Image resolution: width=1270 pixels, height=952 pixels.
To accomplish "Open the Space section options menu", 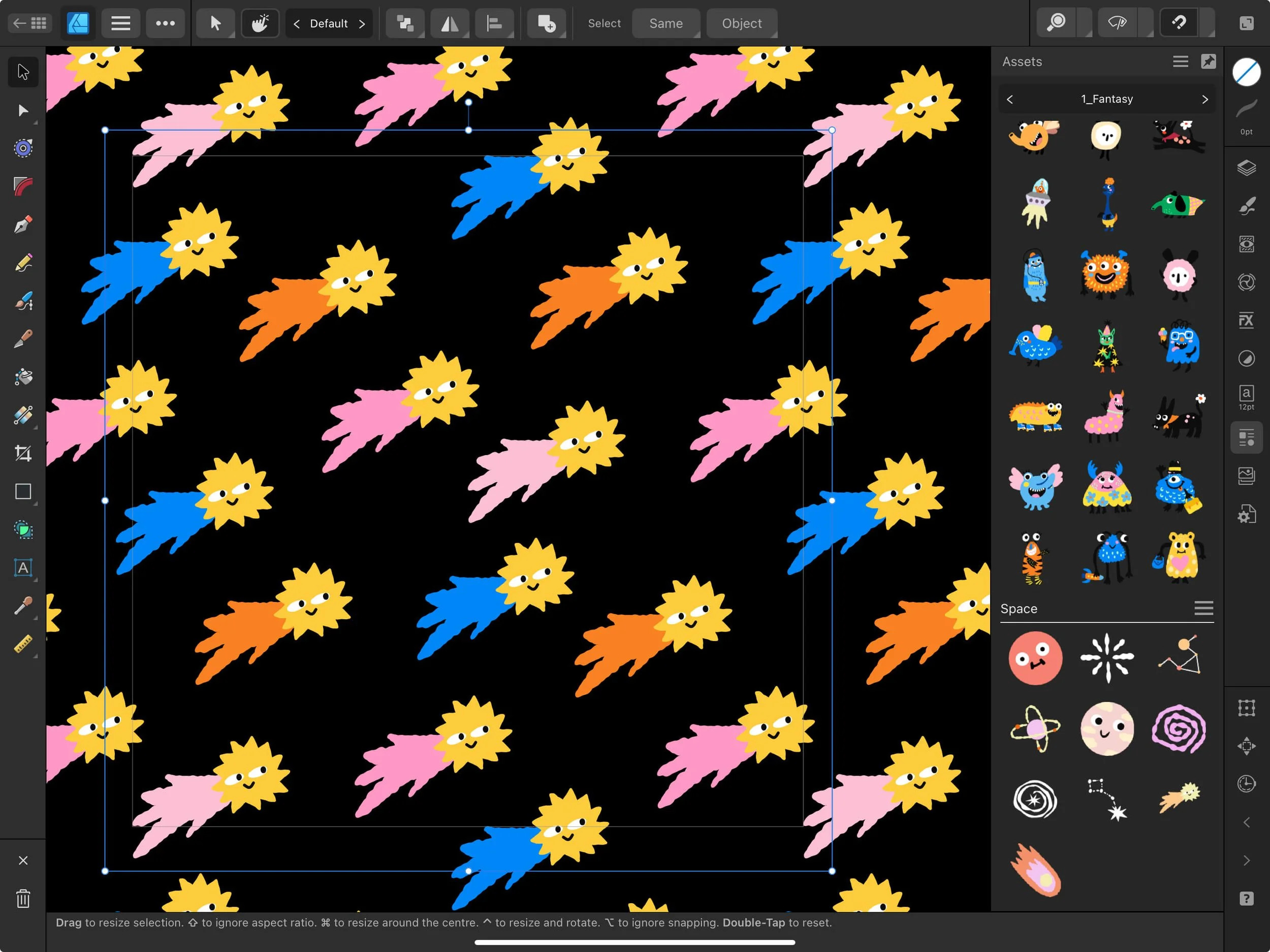I will (1204, 609).
